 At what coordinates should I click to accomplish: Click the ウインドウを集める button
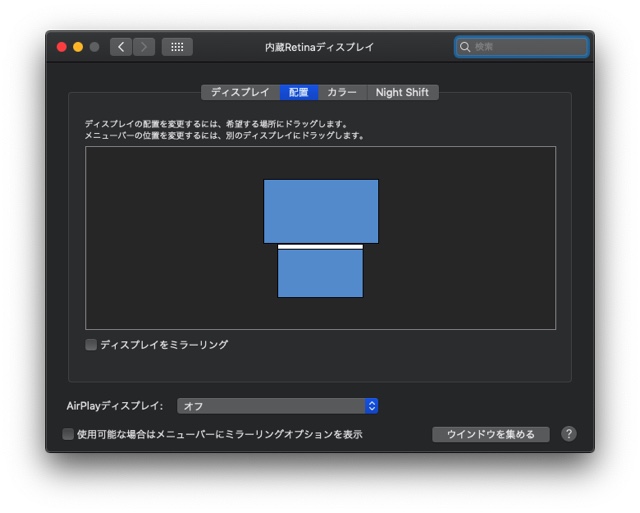click(x=491, y=434)
